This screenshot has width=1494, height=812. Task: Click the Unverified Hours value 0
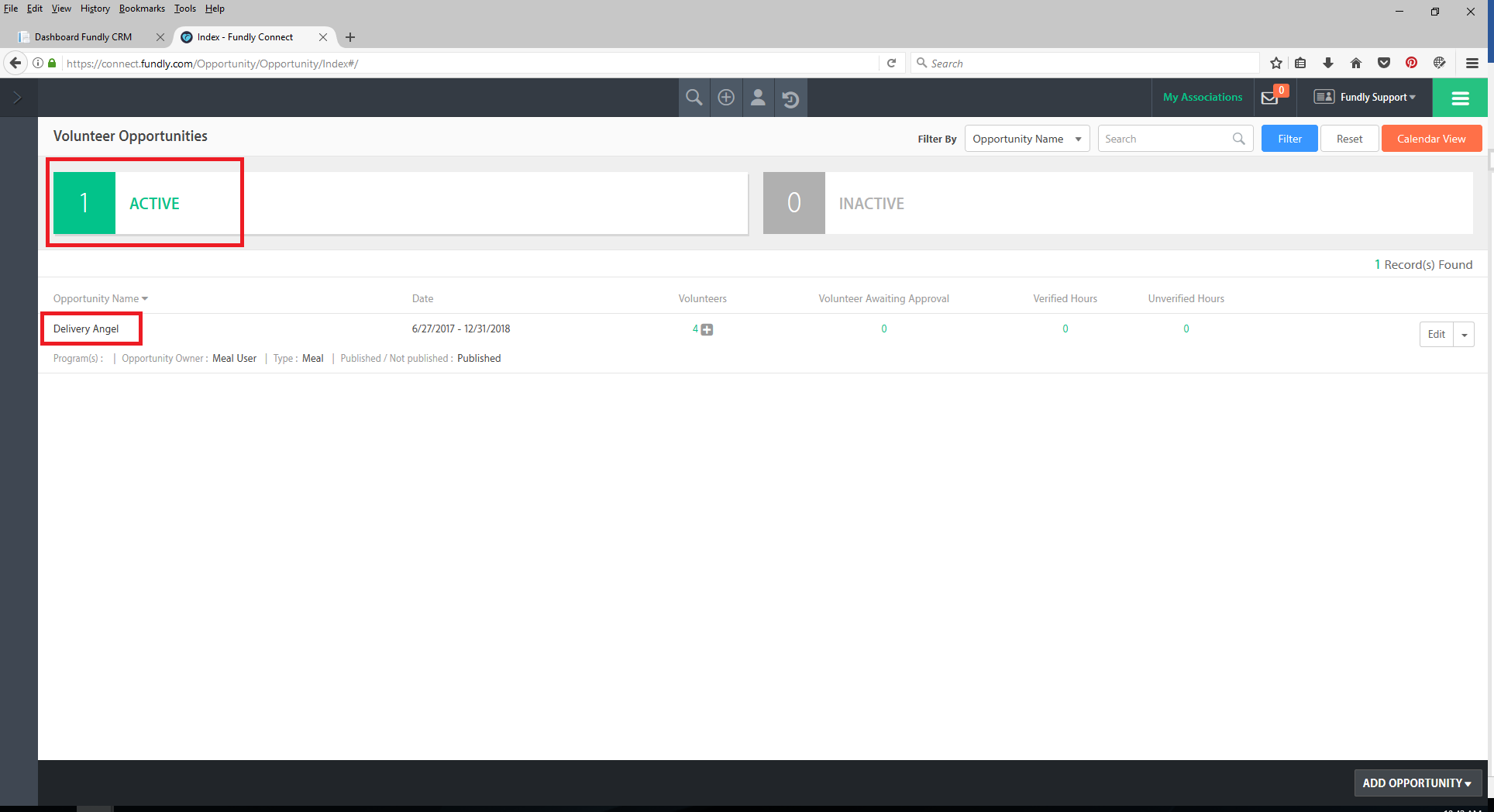pos(1186,329)
